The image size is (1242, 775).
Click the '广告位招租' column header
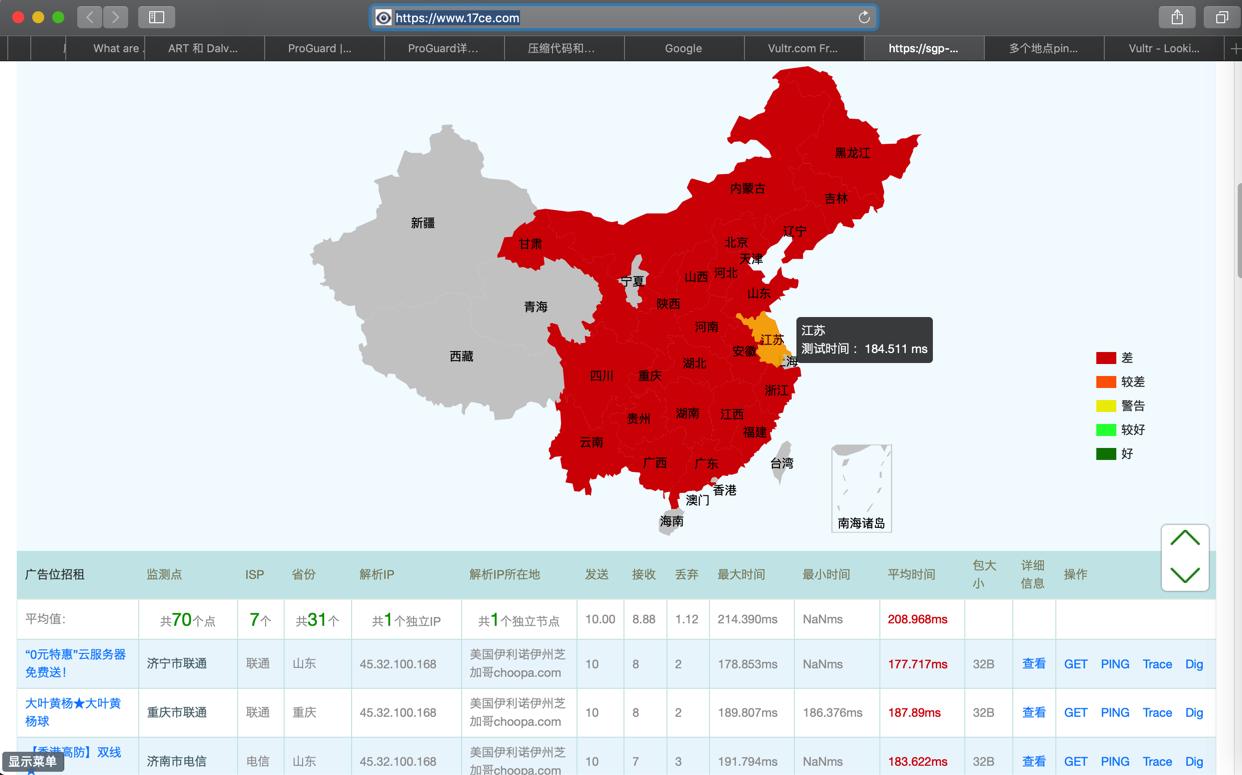[55, 575]
